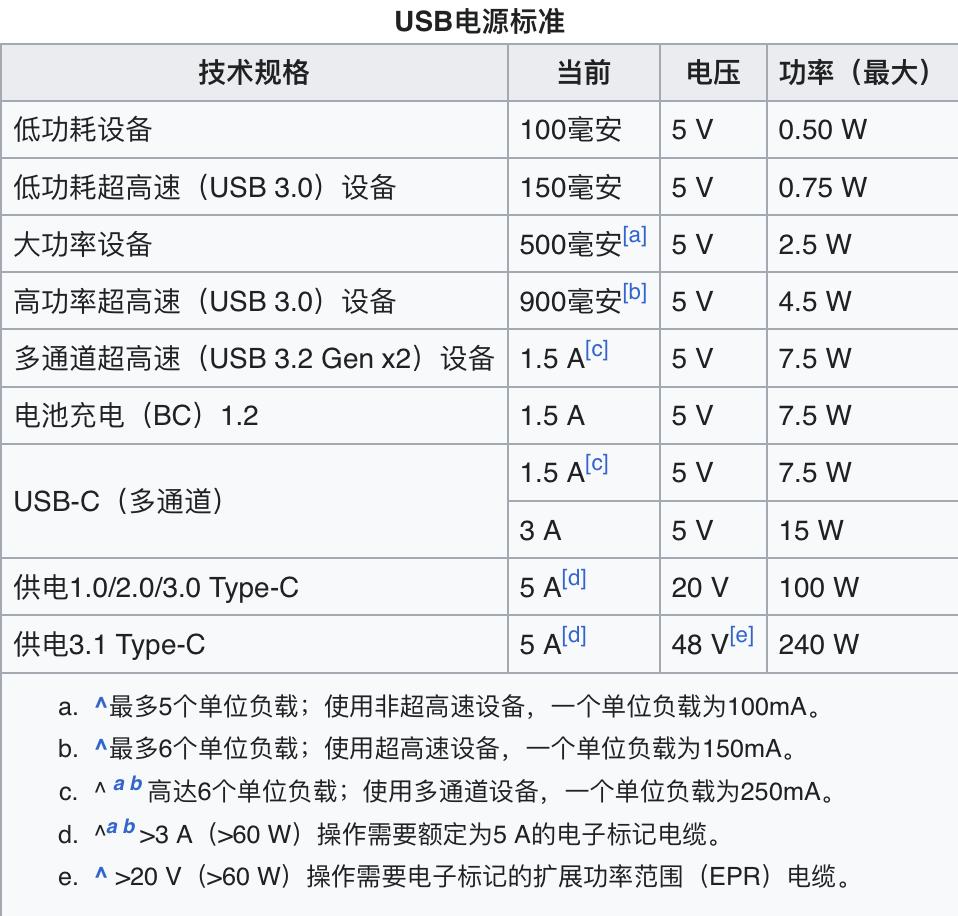Image resolution: width=958 pixels, height=916 pixels.
Task: Click the caret backlink of note a
Action: pyautogui.click(x=100, y=707)
